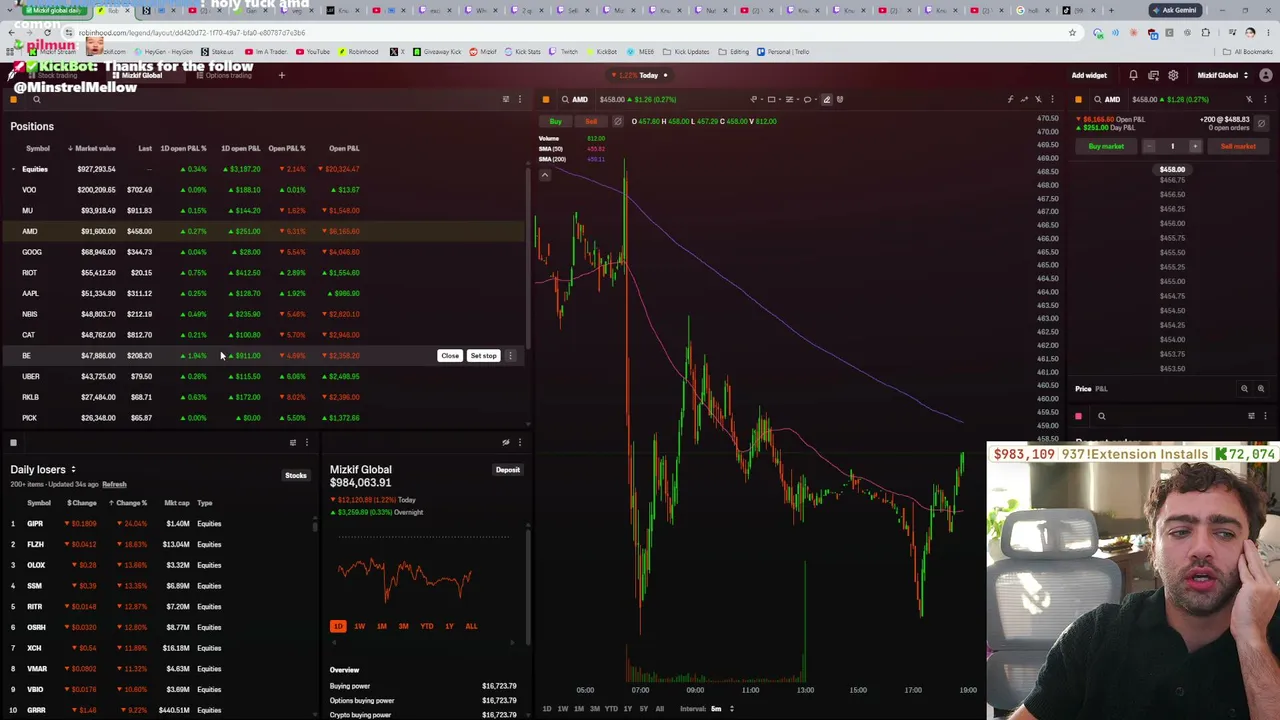Click Sell market in order ticket
The height and width of the screenshot is (720, 1280).
[x=1238, y=146]
